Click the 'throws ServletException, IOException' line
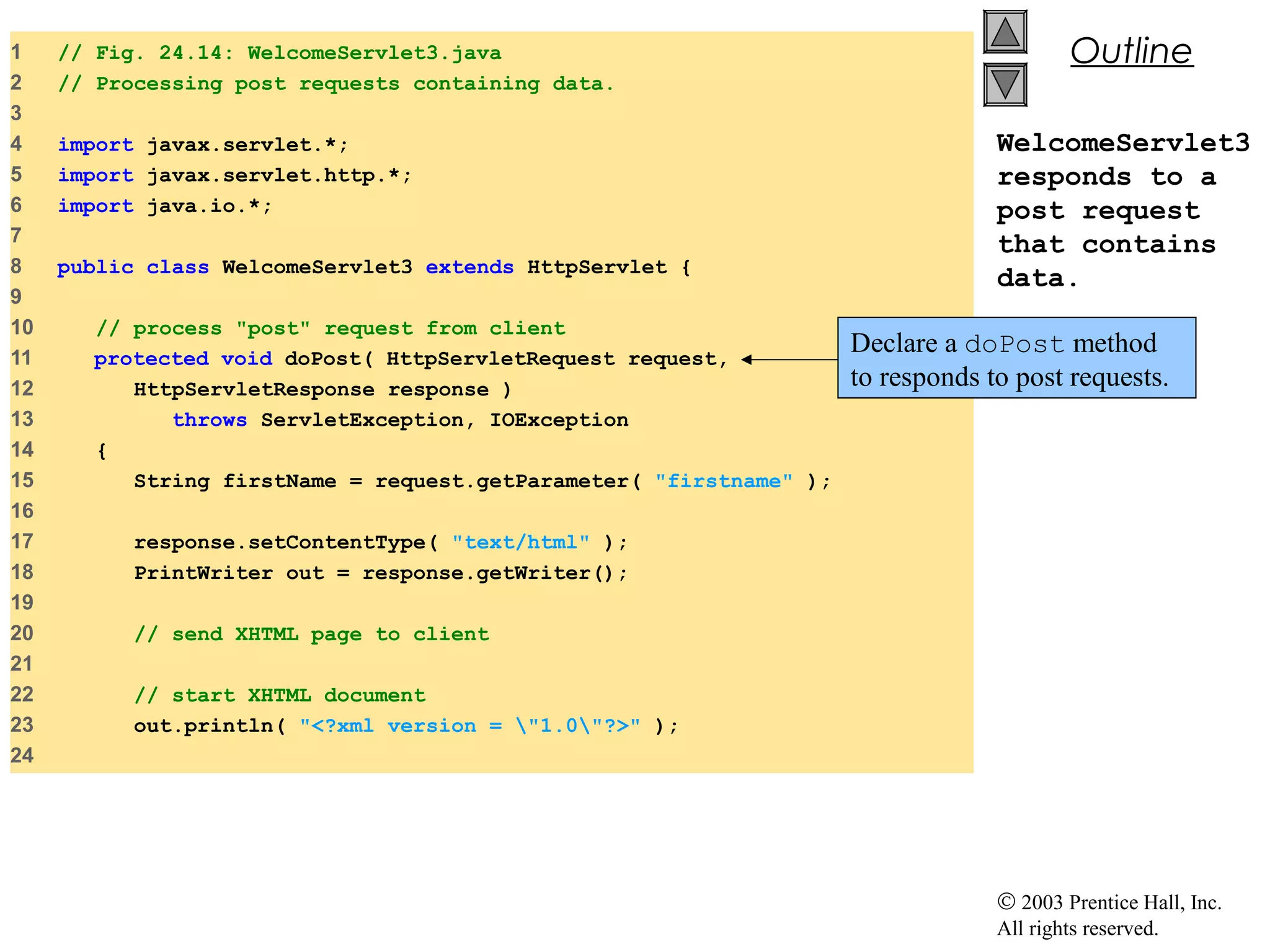Screen dimensions: 1270x952 401,420
